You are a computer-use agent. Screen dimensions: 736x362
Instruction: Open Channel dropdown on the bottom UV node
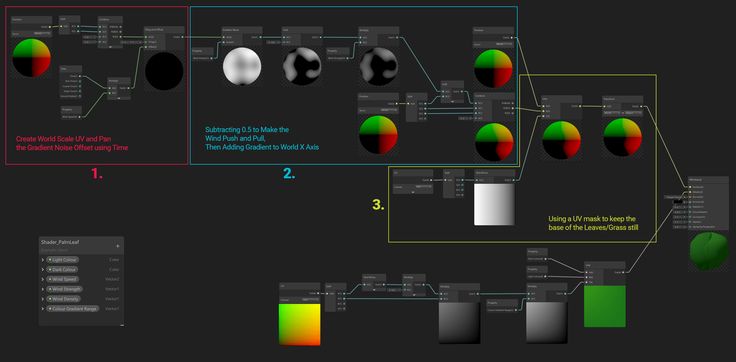coord(310,300)
